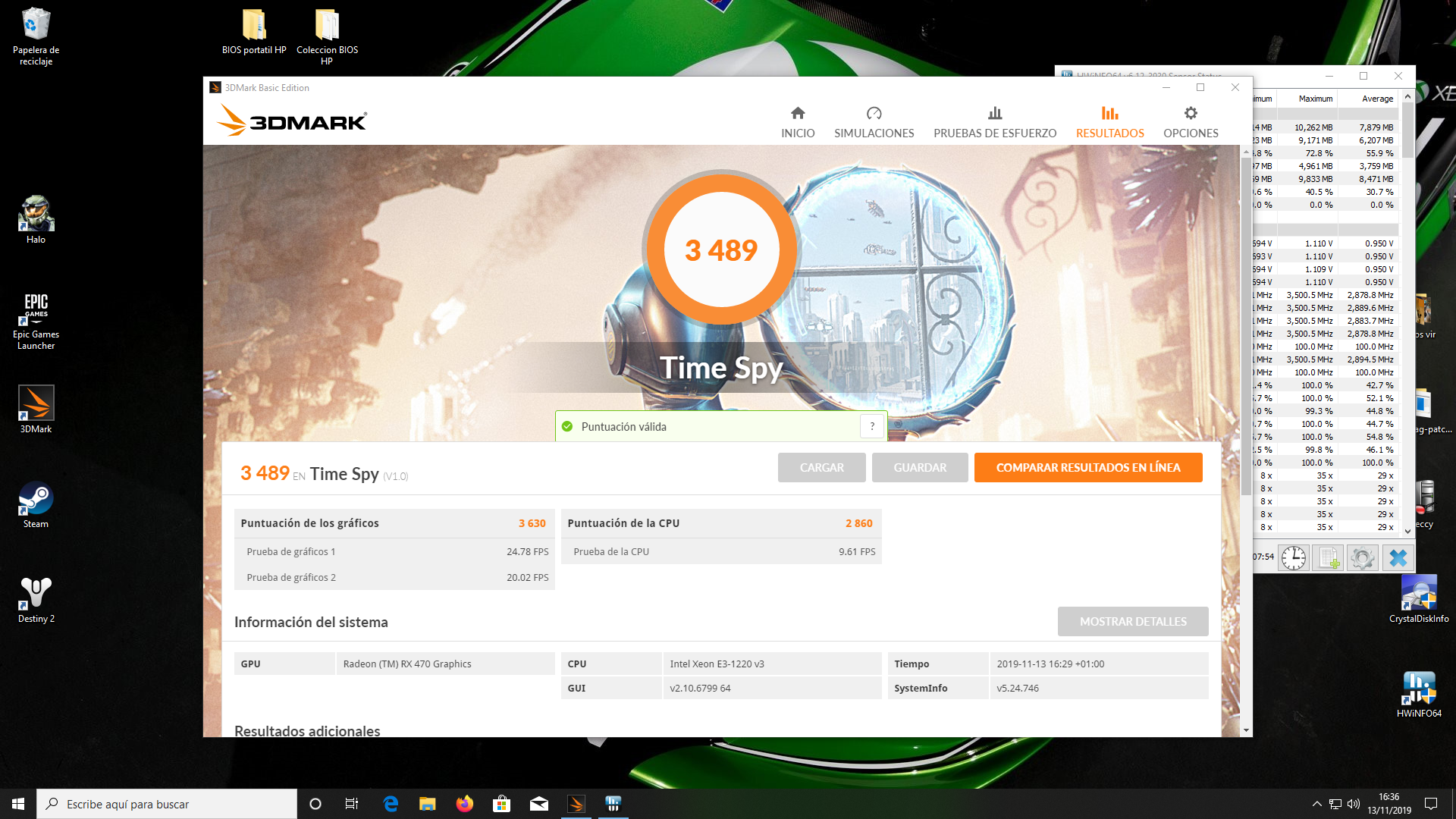
Task: Click HWiNFO blue X close sensors icon
Action: pyautogui.click(x=1398, y=558)
